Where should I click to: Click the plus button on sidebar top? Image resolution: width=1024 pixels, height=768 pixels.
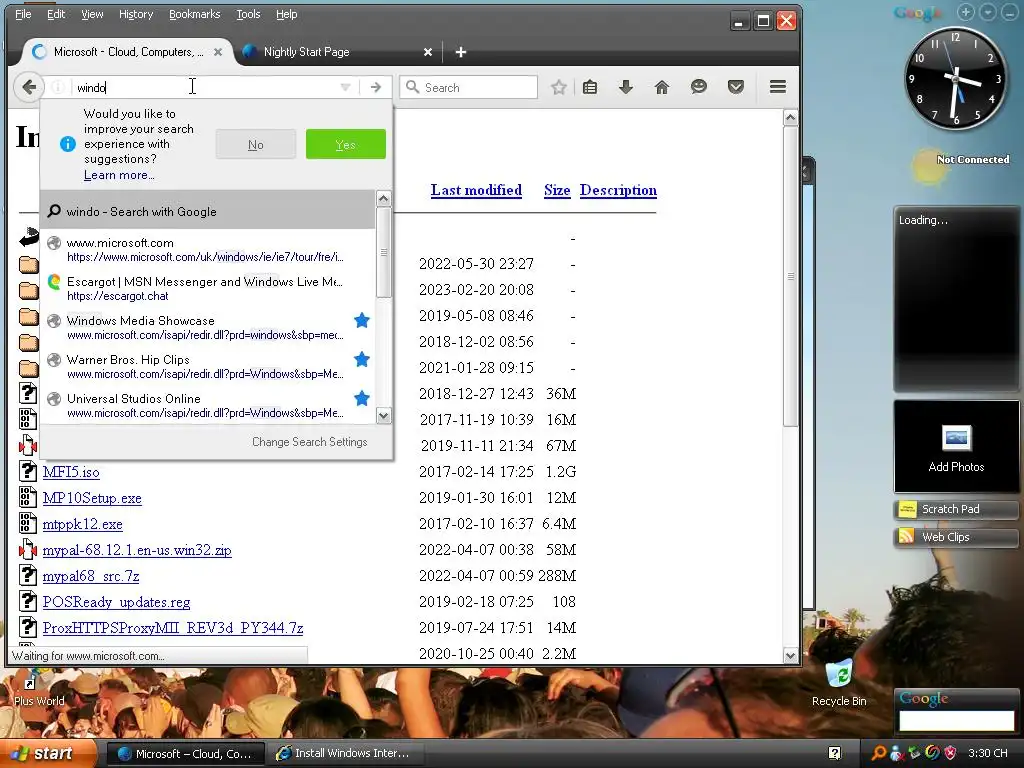click(966, 12)
